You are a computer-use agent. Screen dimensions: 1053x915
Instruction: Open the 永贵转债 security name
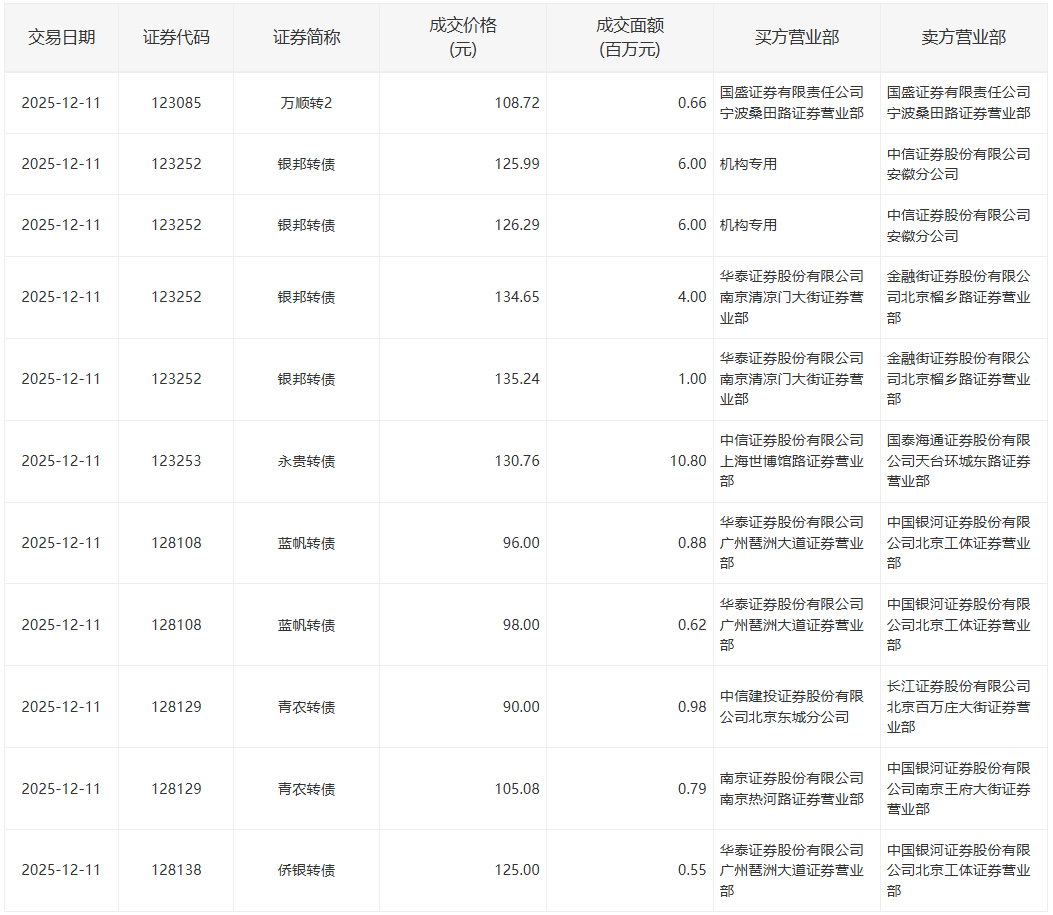click(307, 461)
